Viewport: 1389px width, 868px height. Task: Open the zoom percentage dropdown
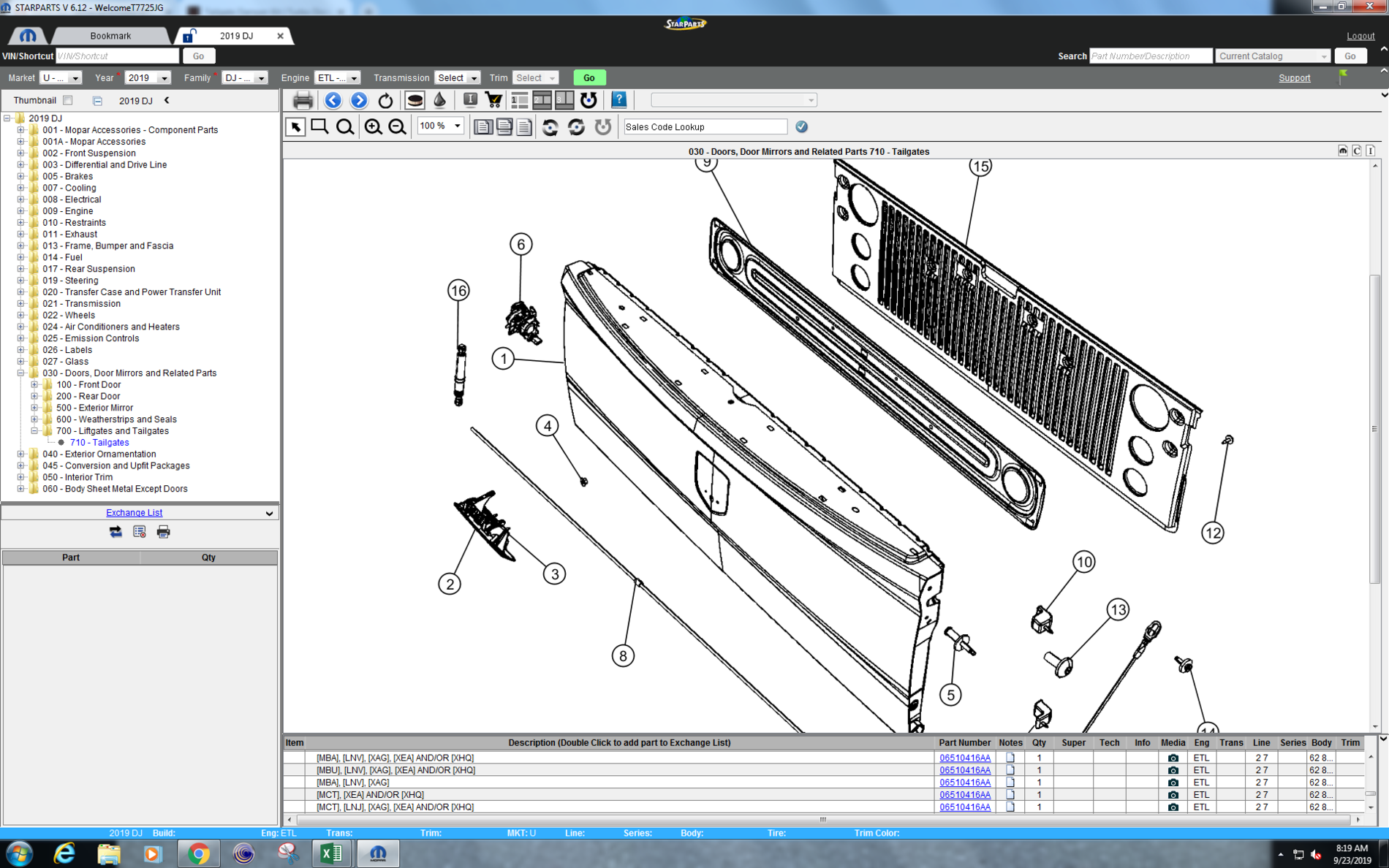458,126
